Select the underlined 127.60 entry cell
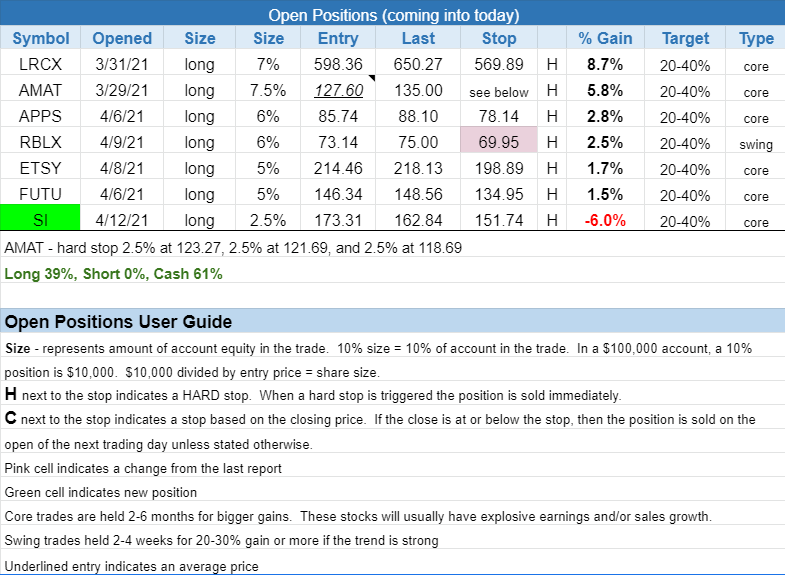Screen dimensions: 785x575 tap(338, 90)
